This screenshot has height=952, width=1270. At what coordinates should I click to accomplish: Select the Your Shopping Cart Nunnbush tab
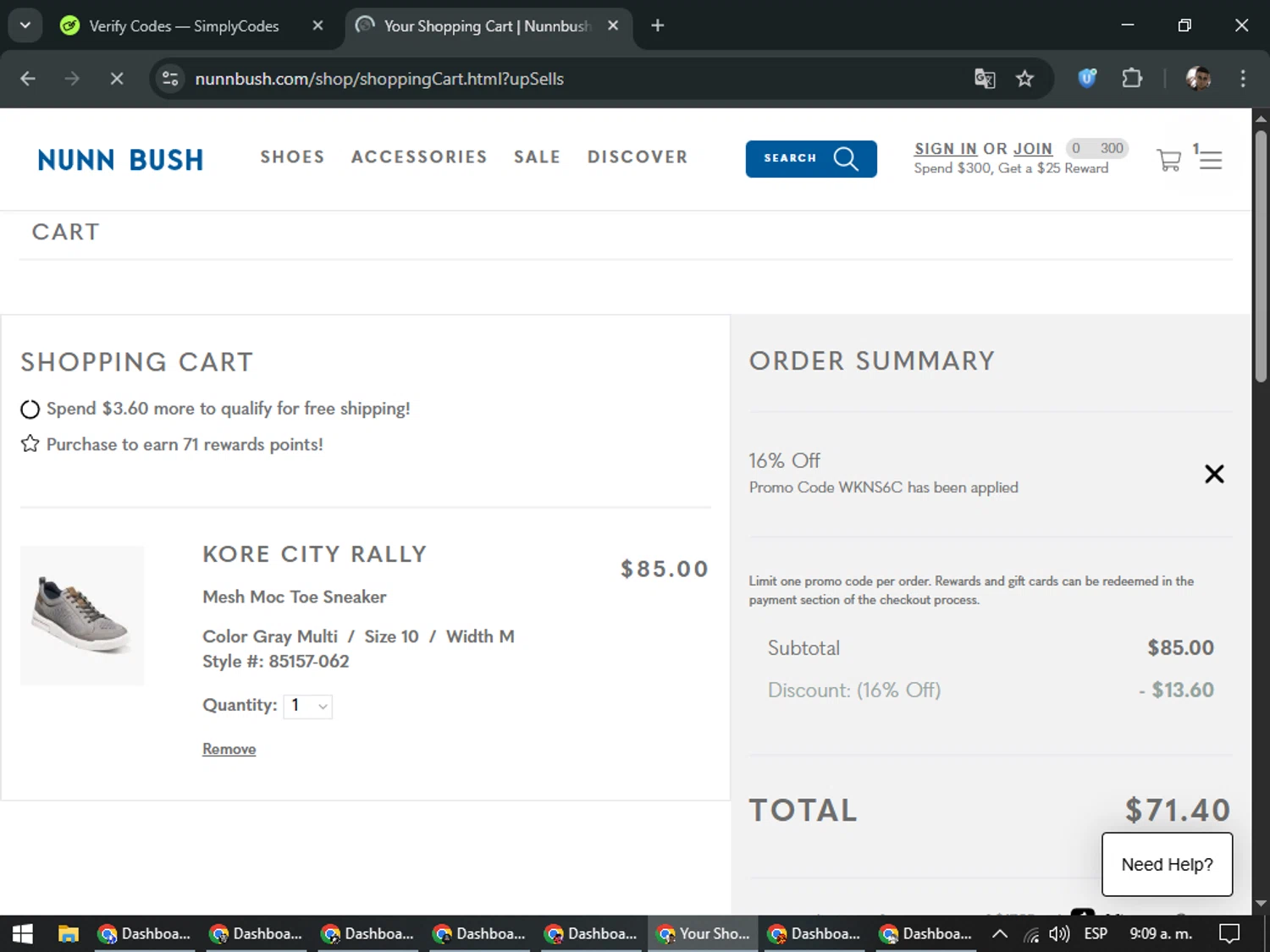tap(487, 26)
